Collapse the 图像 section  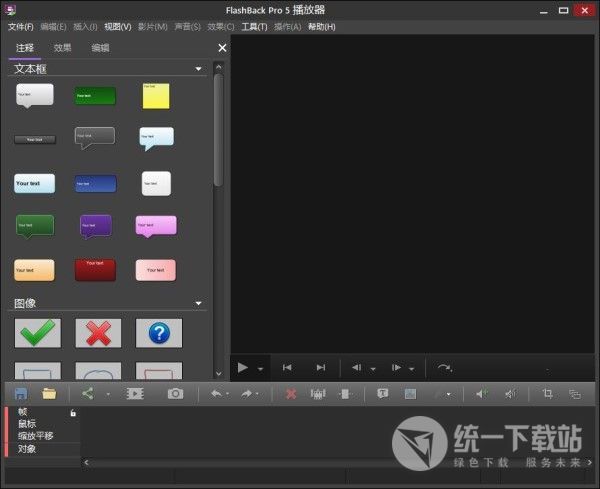(199, 303)
